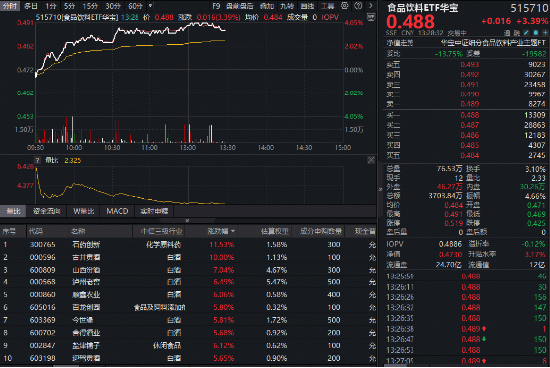Select stock row with code 002847
The height and width of the screenshot is (368, 550).
188,345
